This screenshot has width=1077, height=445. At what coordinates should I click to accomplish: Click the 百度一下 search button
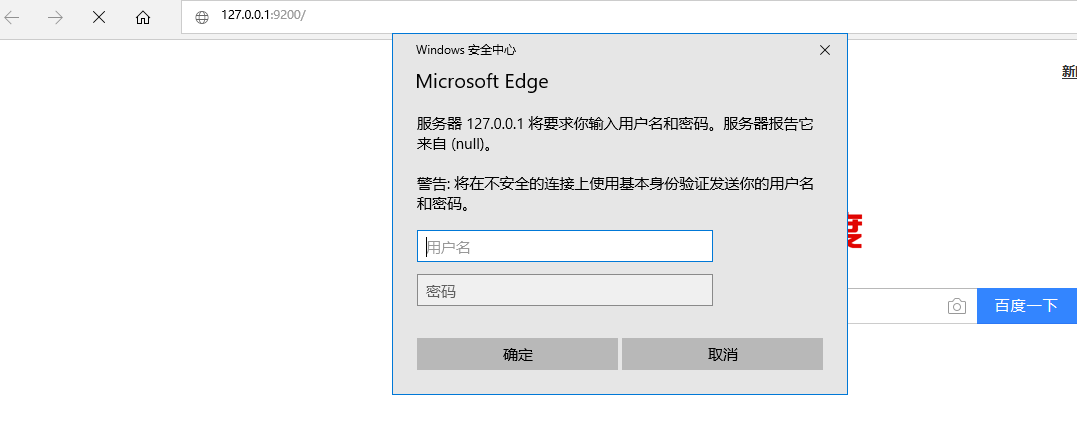[1026, 306]
